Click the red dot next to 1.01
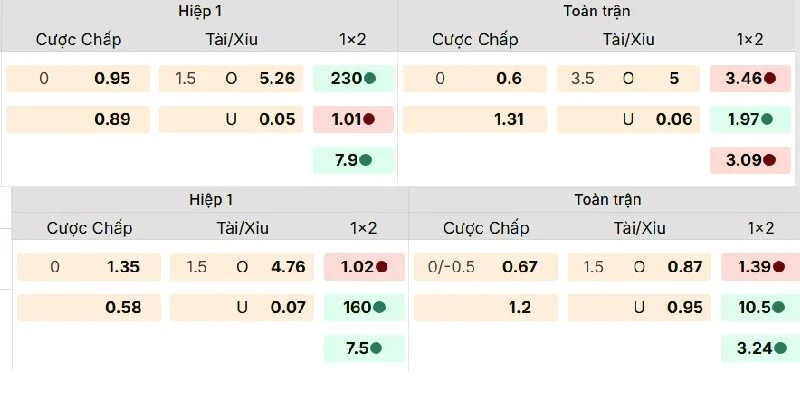The image size is (800, 400). click(x=370, y=119)
